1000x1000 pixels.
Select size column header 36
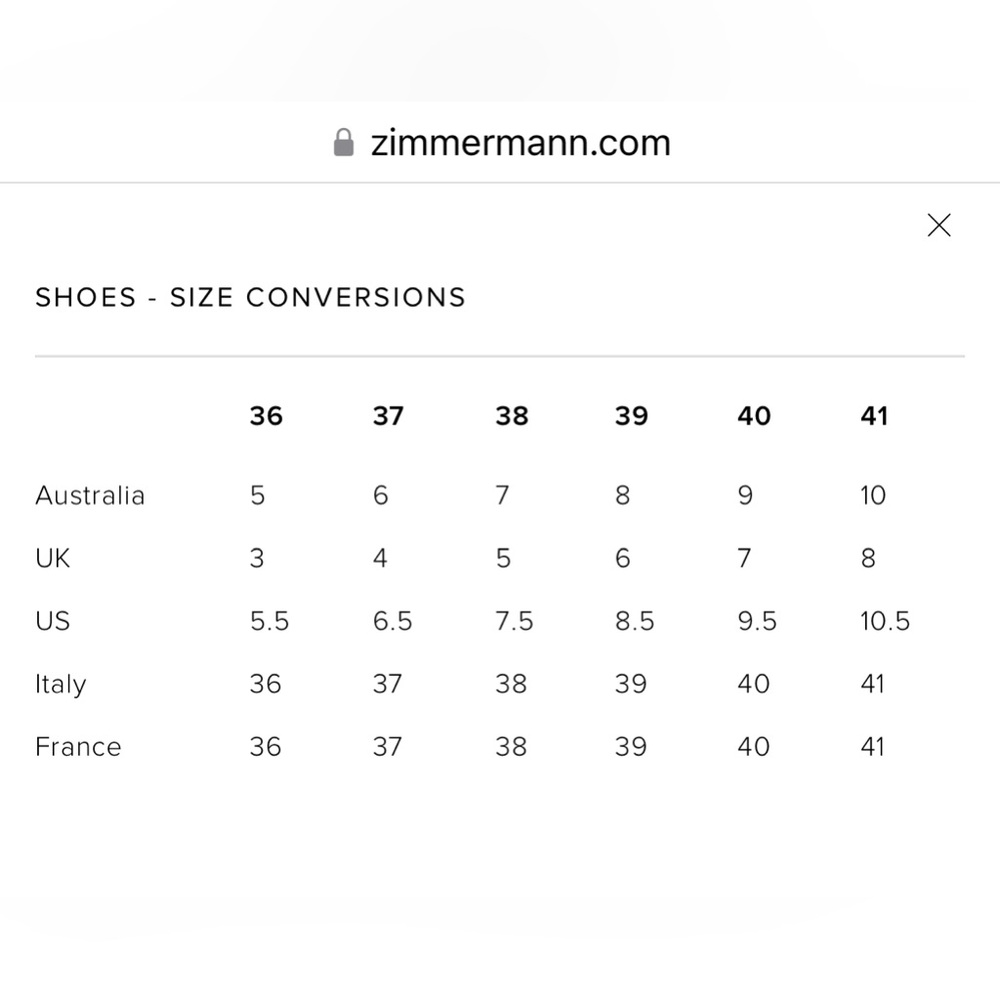pos(266,416)
